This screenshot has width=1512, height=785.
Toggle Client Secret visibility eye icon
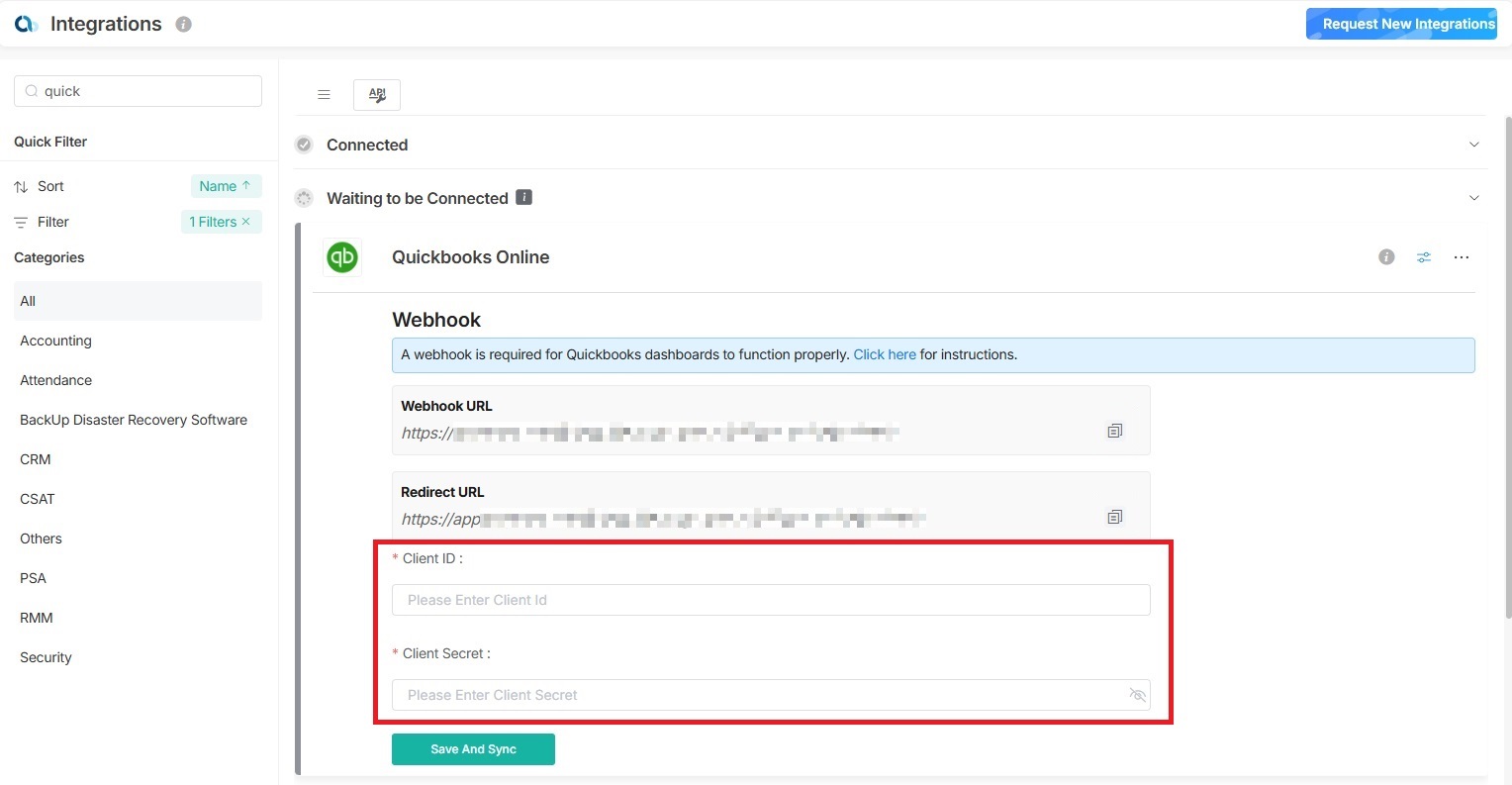coord(1137,695)
